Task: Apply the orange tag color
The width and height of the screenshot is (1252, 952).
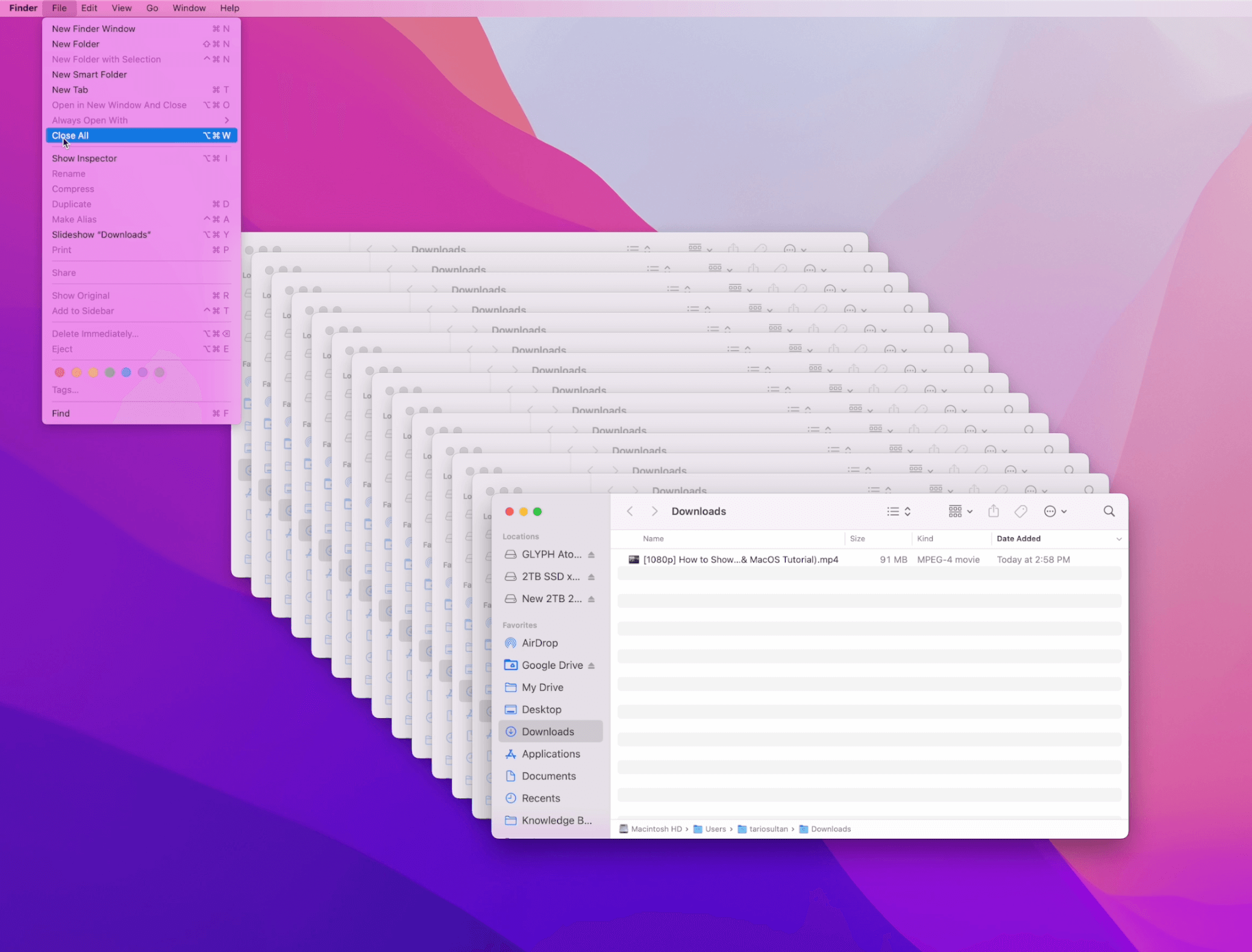Action: [x=77, y=372]
